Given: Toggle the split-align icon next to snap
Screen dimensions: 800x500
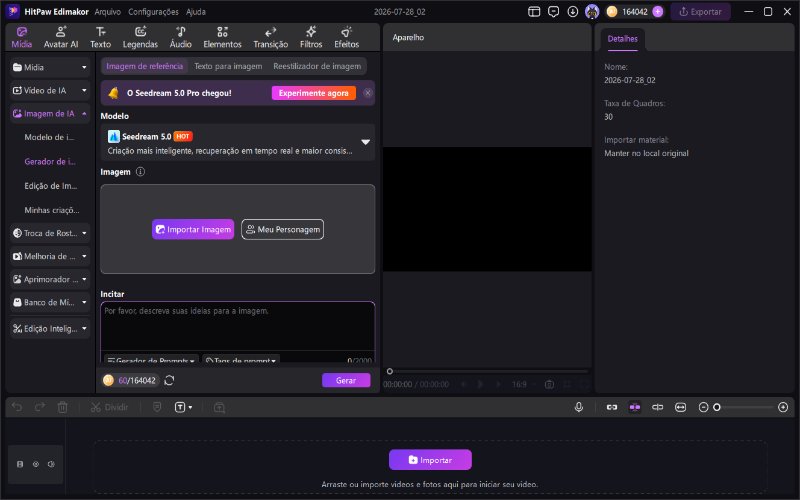Looking at the screenshot, I should 658,407.
